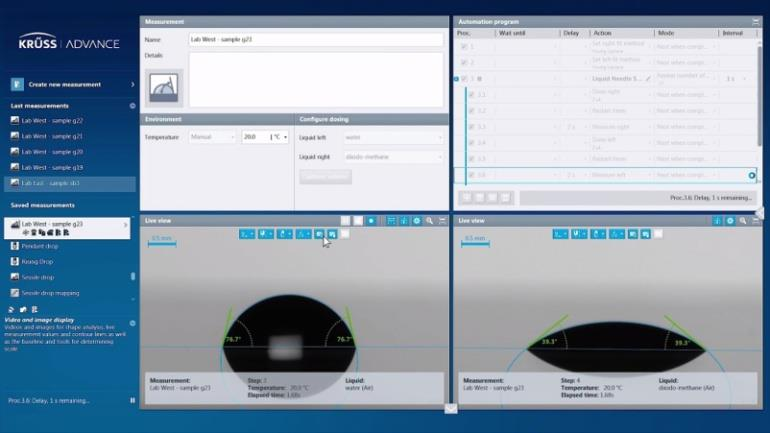The image size is (770, 433).
Task: Uncheck automation step 3.6 checkbox
Action: click(x=471, y=175)
